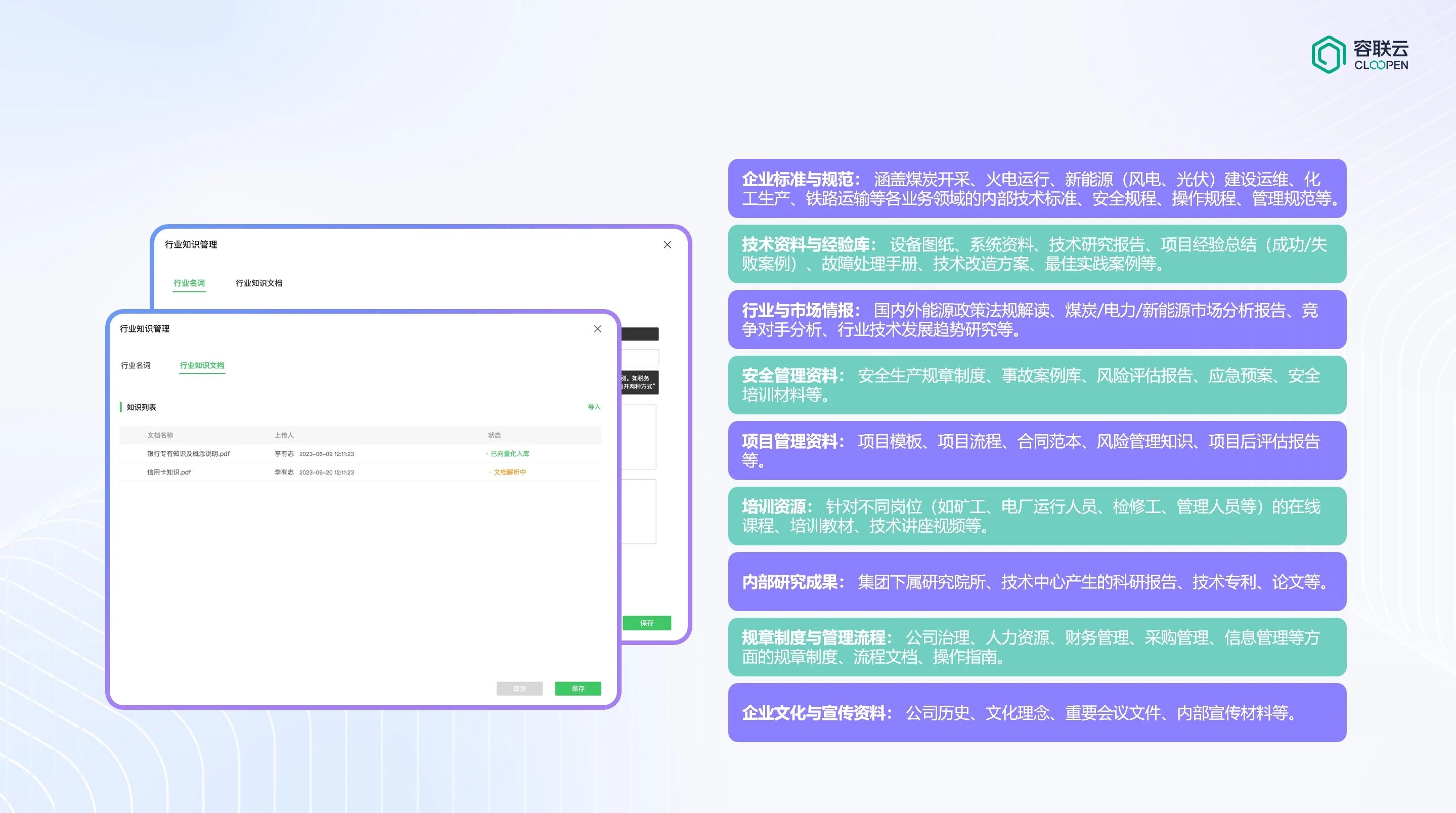Click 状态 column header
Viewport: 1456px width, 813px height.
pyautogui.click(x=495, y=435)
